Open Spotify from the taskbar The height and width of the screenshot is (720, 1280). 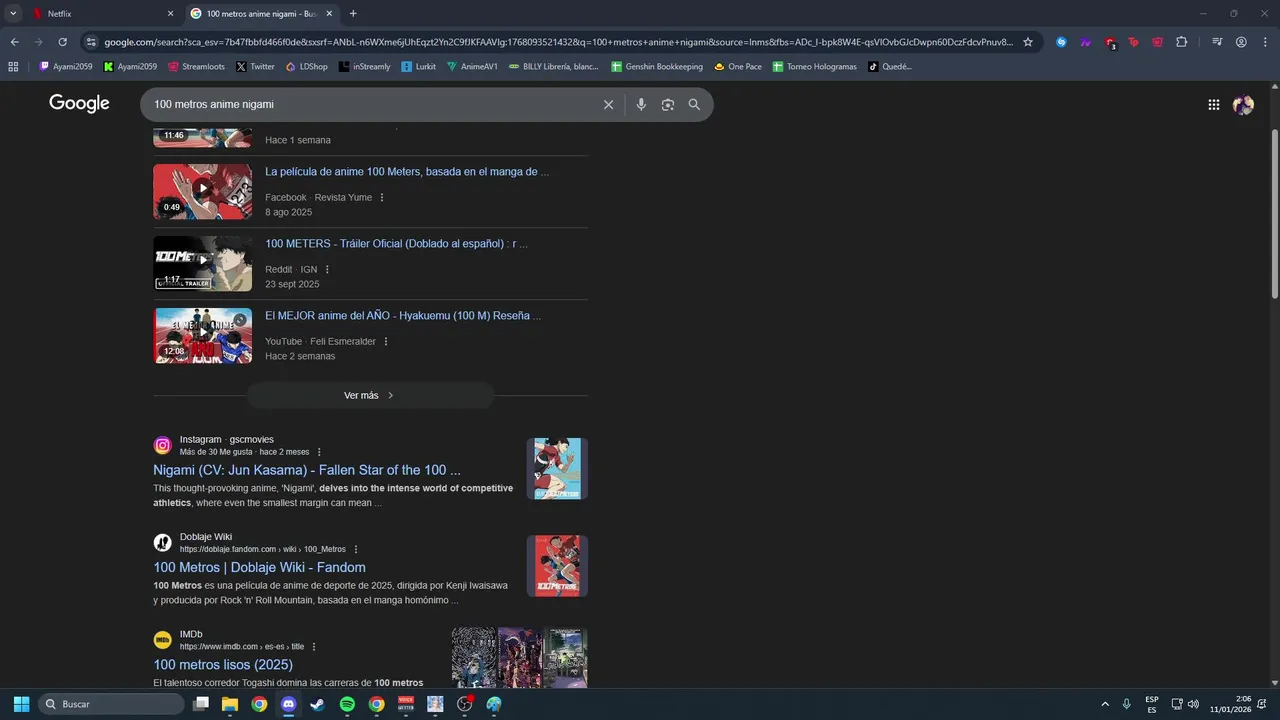(347, 704)
